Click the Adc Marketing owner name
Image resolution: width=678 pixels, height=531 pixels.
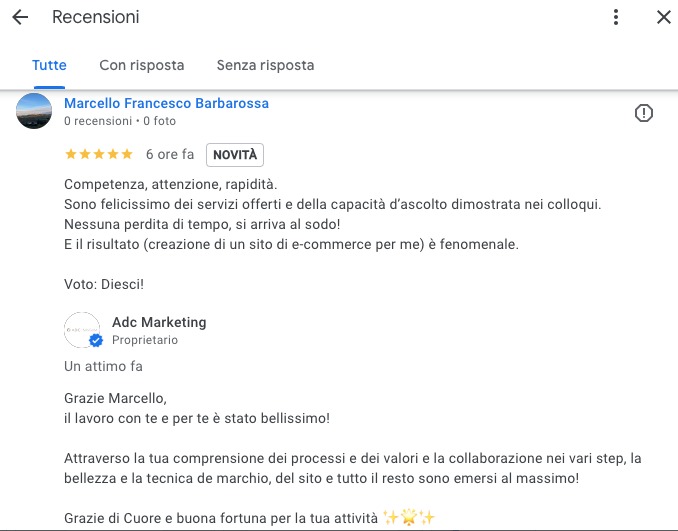[x=159, y=322]
